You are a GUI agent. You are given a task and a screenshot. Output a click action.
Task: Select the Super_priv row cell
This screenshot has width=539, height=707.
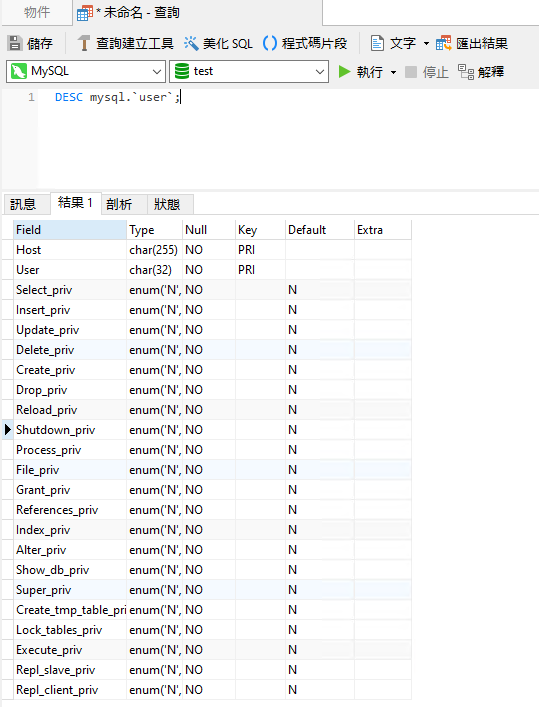tap(70, 590)
